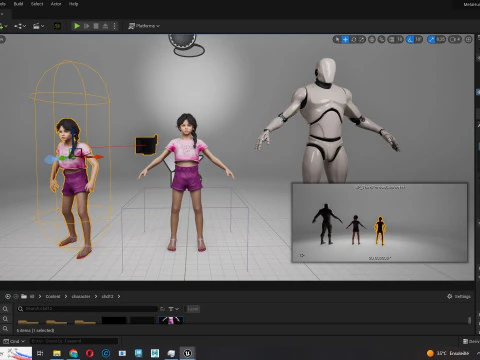Open the Actor menu

[56, 4]
